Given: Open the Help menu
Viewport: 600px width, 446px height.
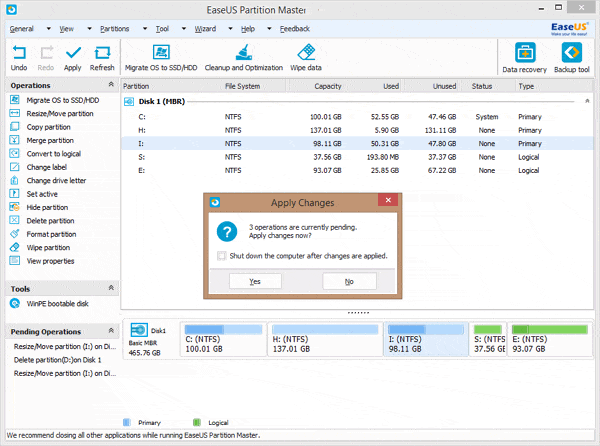Looking at the screenshot, I should click(x=248, y=29).
